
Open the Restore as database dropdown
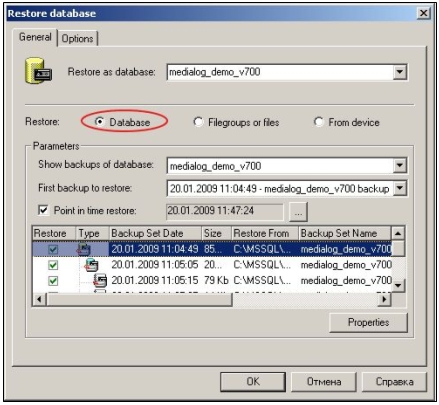[x=400, y=72]
